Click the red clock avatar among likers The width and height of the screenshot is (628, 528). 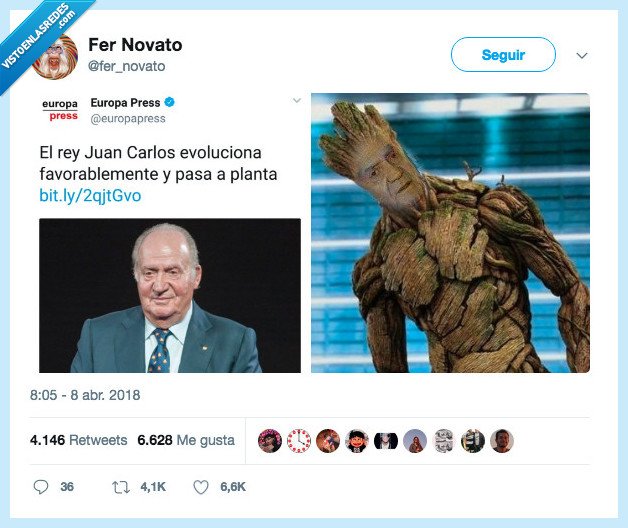299,441
